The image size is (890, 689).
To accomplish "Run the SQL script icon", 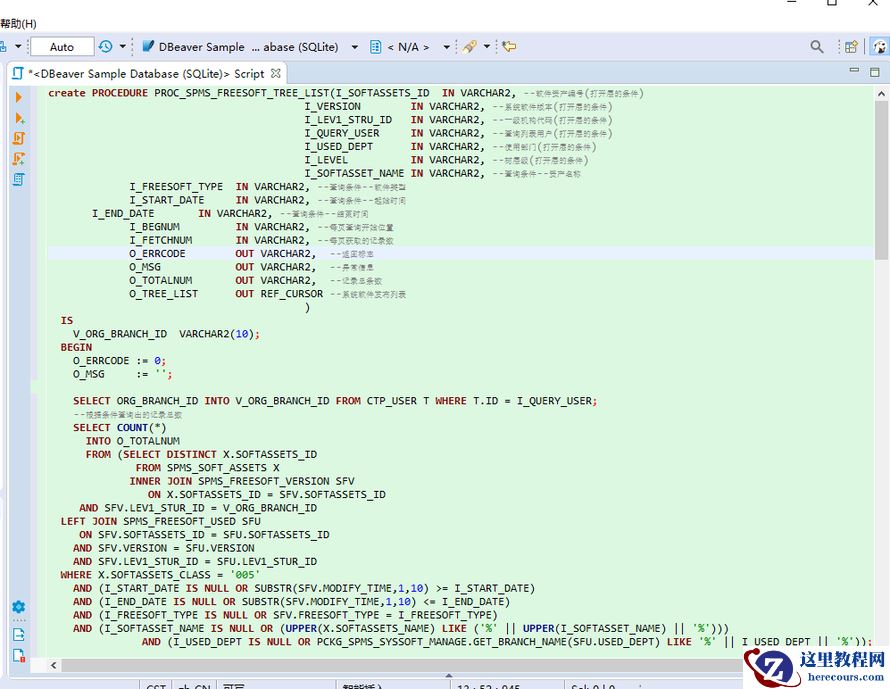I will [19, 138].
